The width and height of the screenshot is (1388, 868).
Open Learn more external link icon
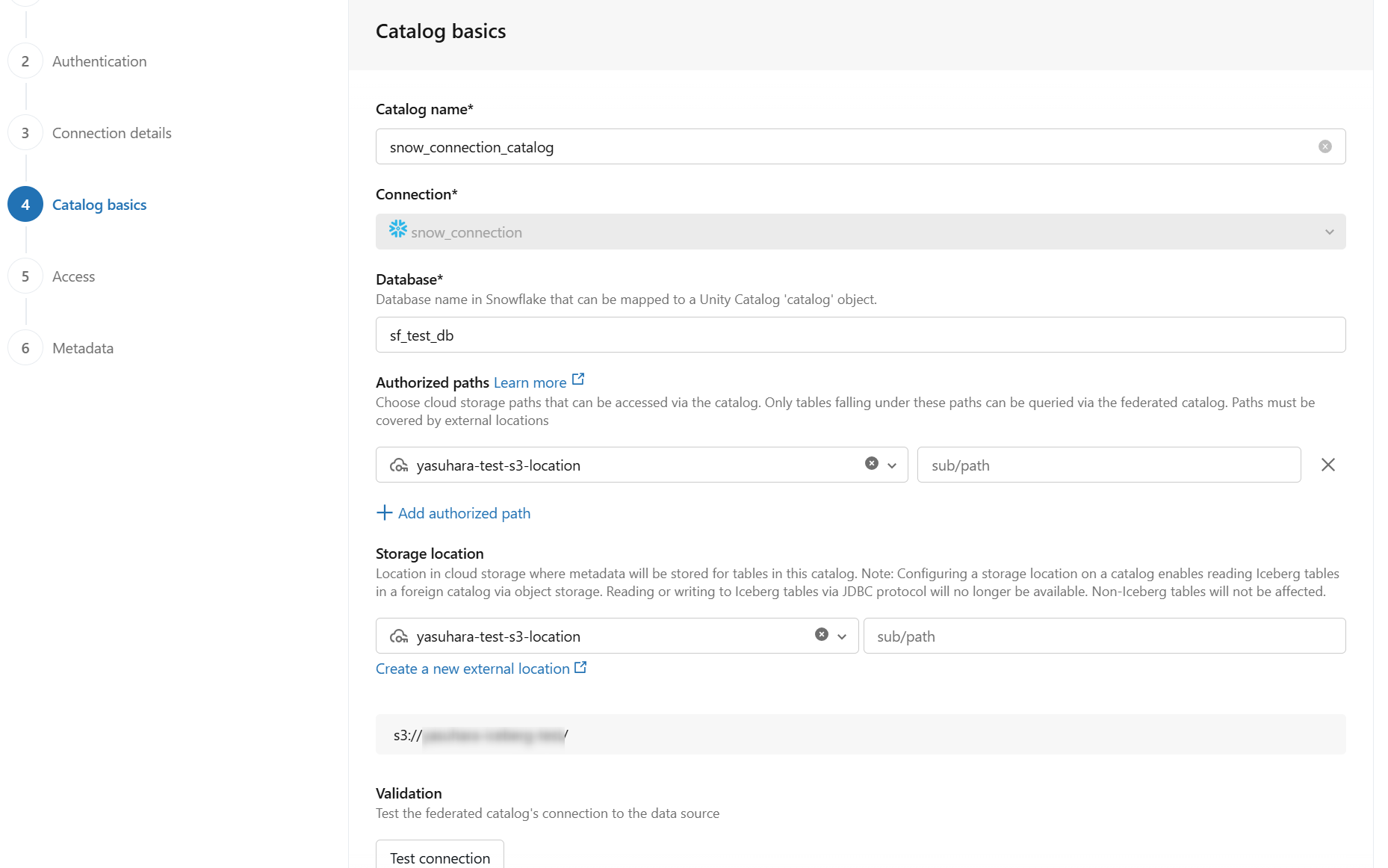click(578, 379)
